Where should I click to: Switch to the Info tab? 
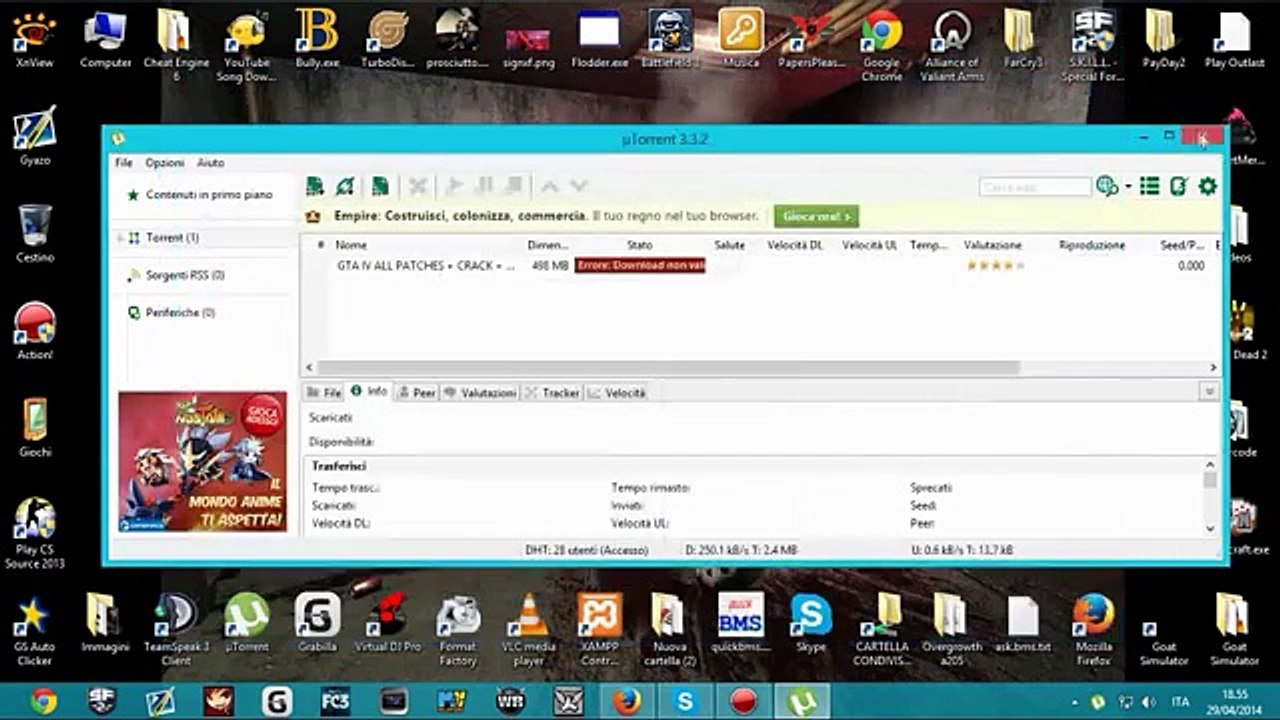pyautogui.click(x=369, y=392)
